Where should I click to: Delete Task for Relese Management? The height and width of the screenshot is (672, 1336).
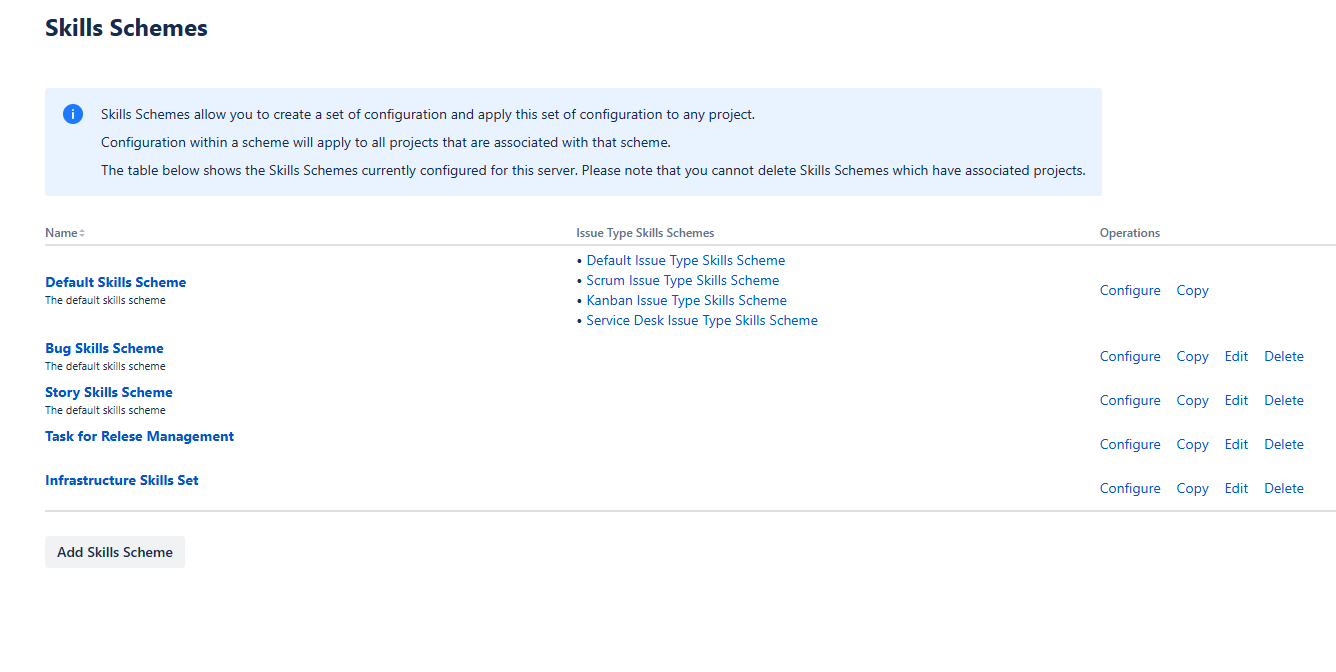point(1284,444)
